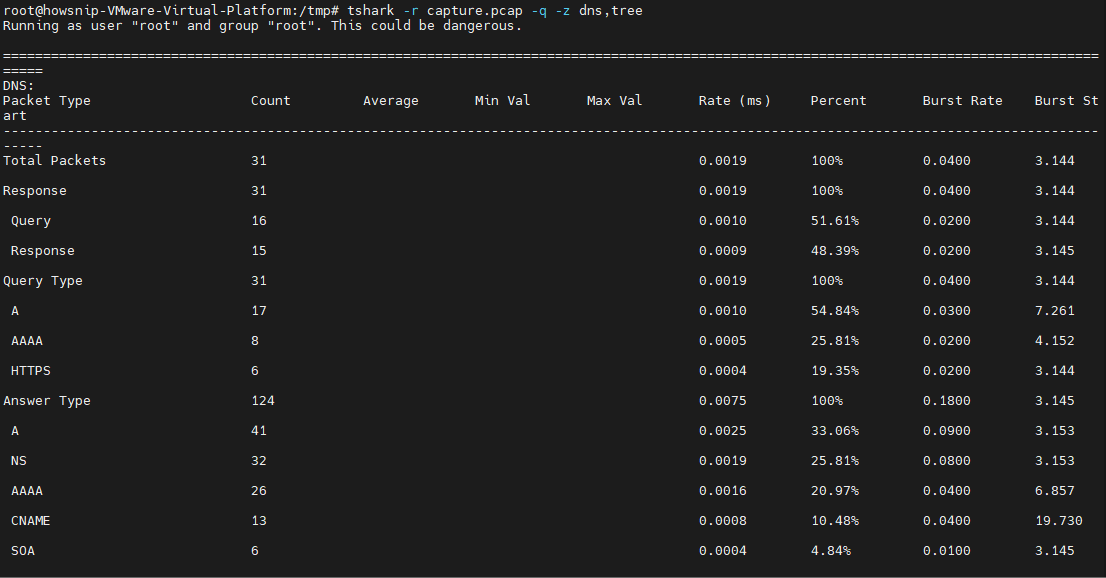This screenshot has height=578, width=1106.
Task: Select the "A" label with count 41
Action: coord(15,431)
